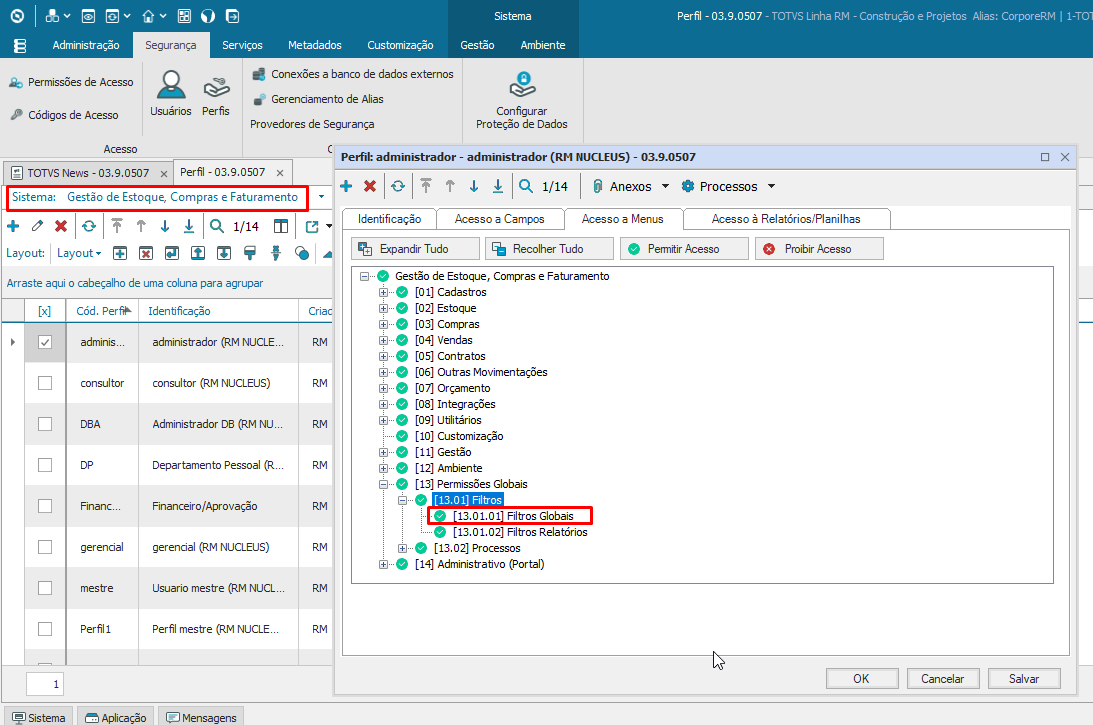The width and height of the screenshot is (1093, 725).
Task: Switch to Identificação tab
Action: (389, 219)
